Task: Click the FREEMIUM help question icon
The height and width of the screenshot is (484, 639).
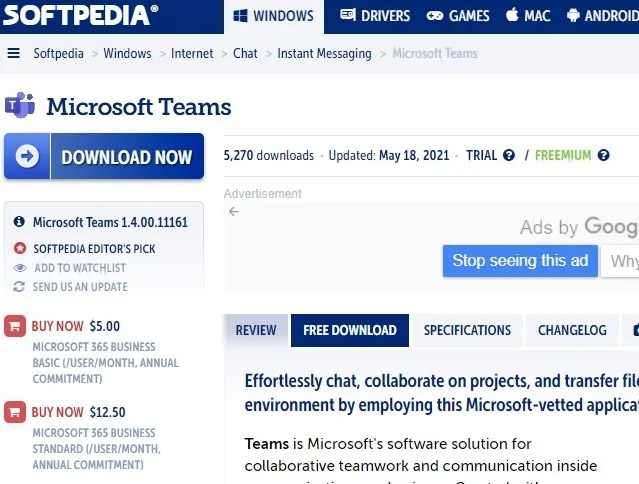Action: pyautogui.click(x=603, y=156)
